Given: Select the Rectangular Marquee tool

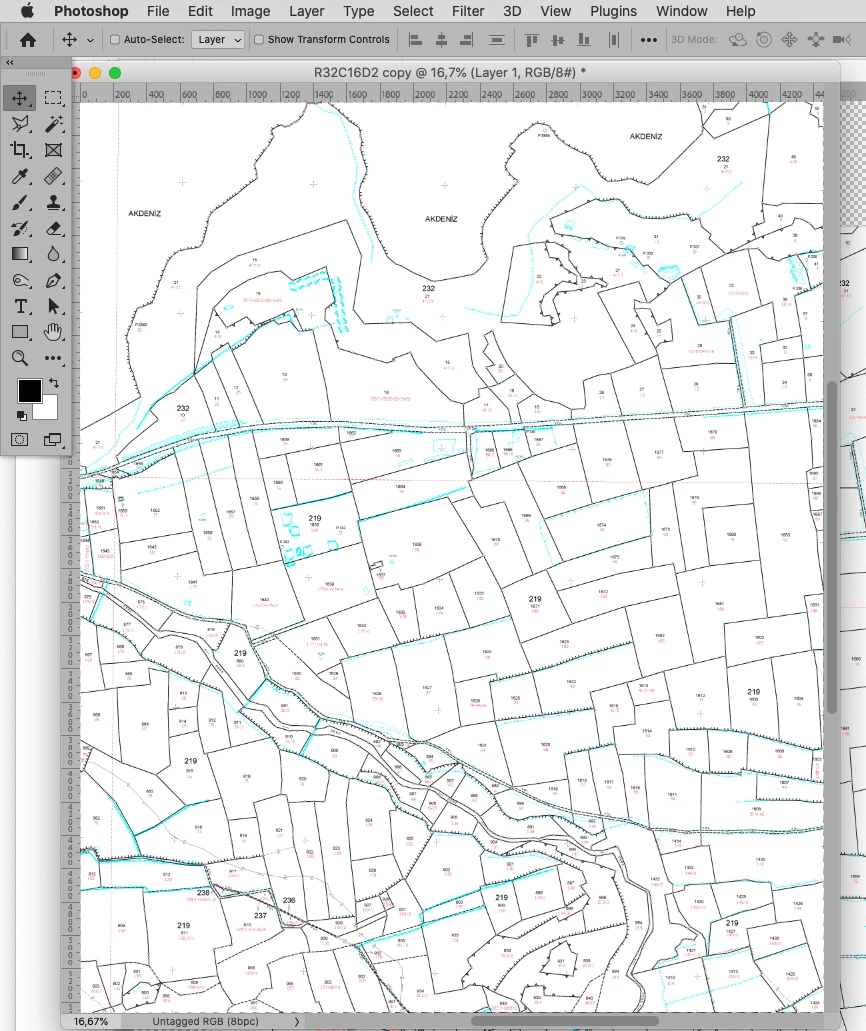Looking at the screenshot, I should pyautogui.click(x=53, y=98).
